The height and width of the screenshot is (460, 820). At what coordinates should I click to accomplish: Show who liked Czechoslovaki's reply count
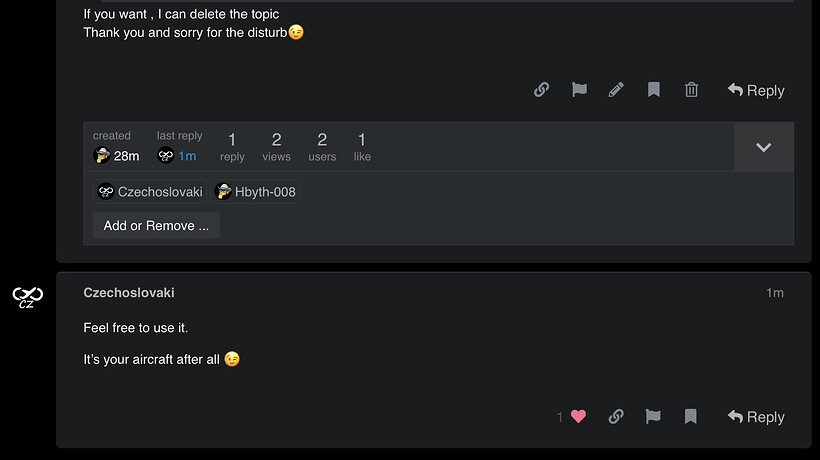[x=560, y=417]
